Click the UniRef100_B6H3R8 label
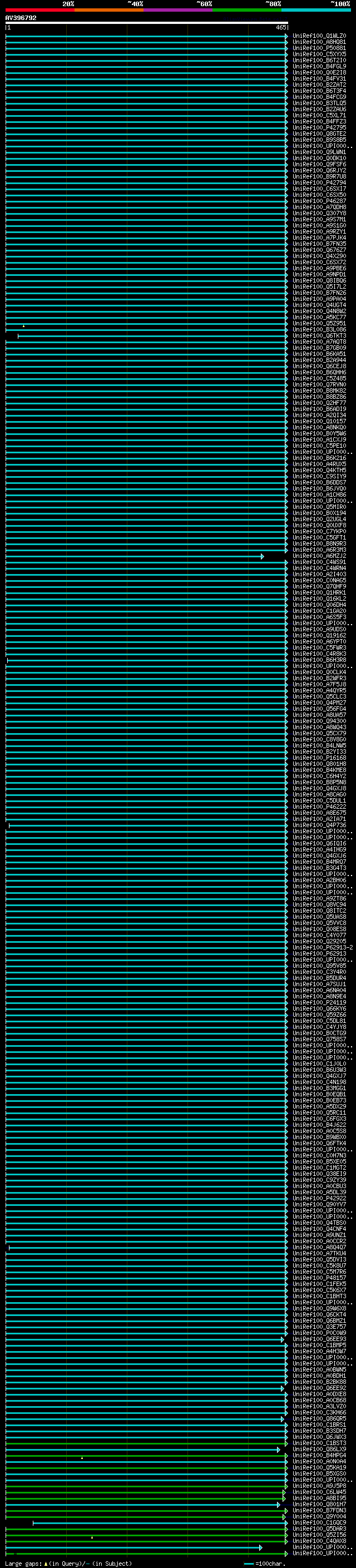Screen dimensions: 356x1568 click(x=319, y=660)
